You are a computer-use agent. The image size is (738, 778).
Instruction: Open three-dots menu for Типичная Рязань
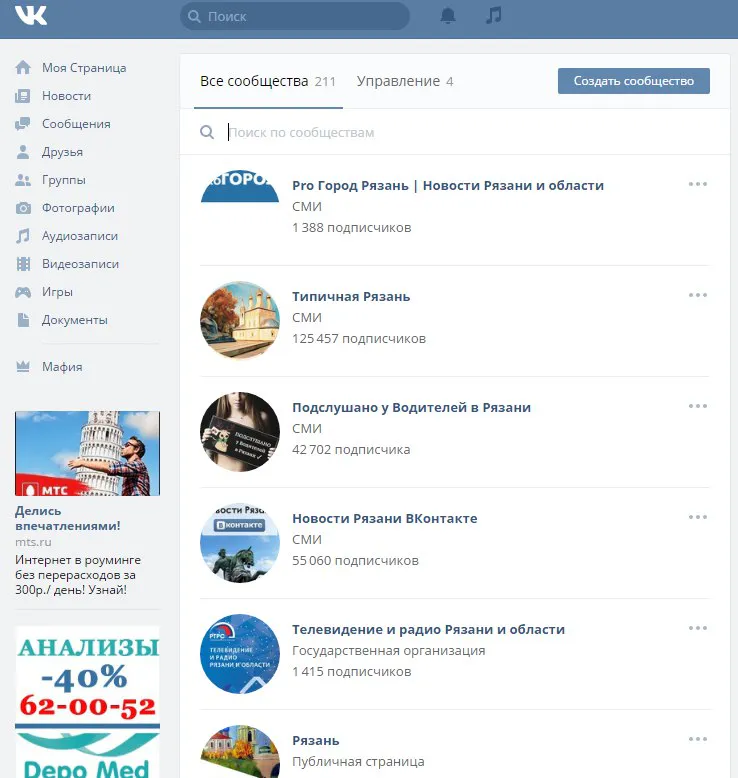697,295
